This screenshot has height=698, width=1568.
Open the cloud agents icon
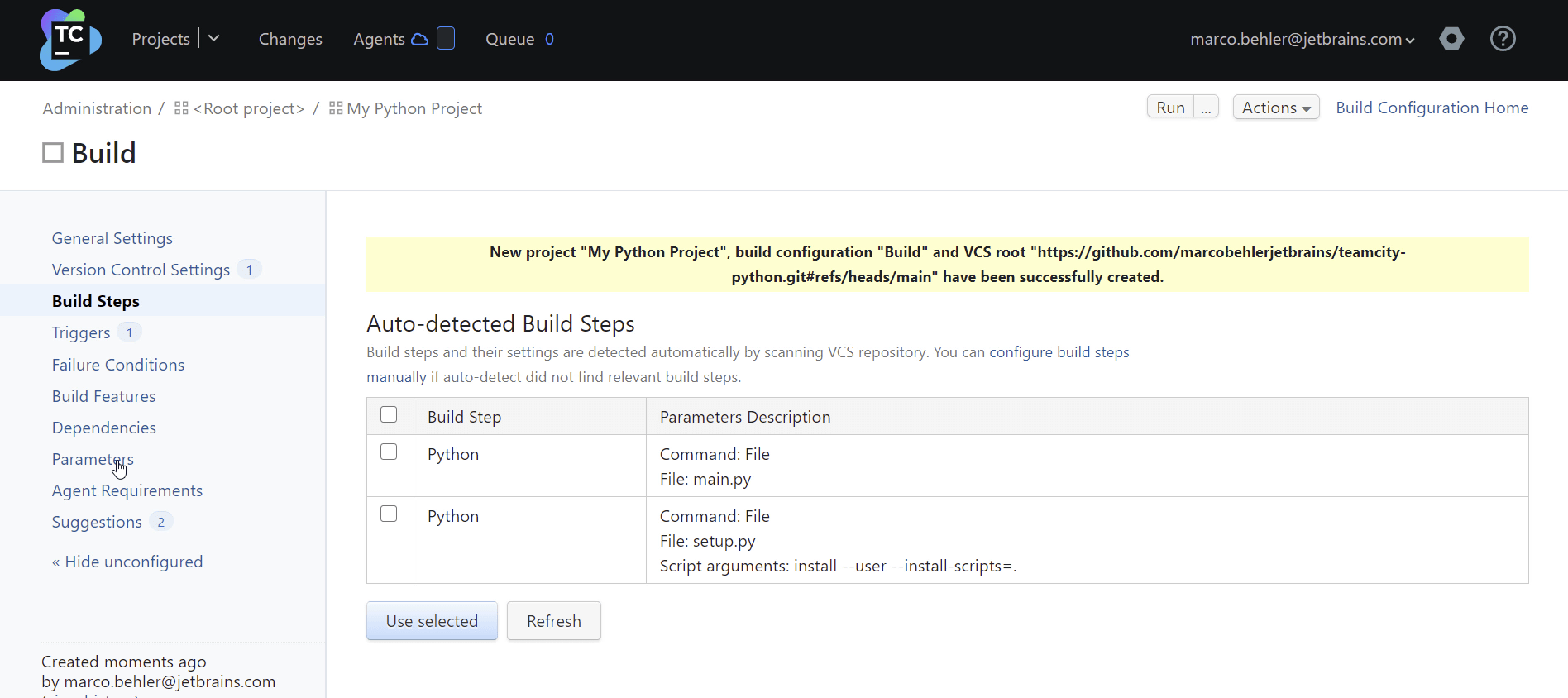point(420,40)
